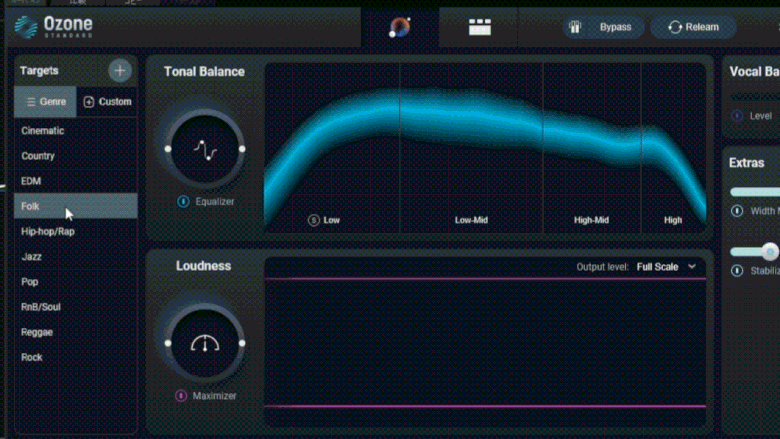780x439 pixels.
Task: Toggle the Width power button in Extras
Action: [x=737, y=211]
